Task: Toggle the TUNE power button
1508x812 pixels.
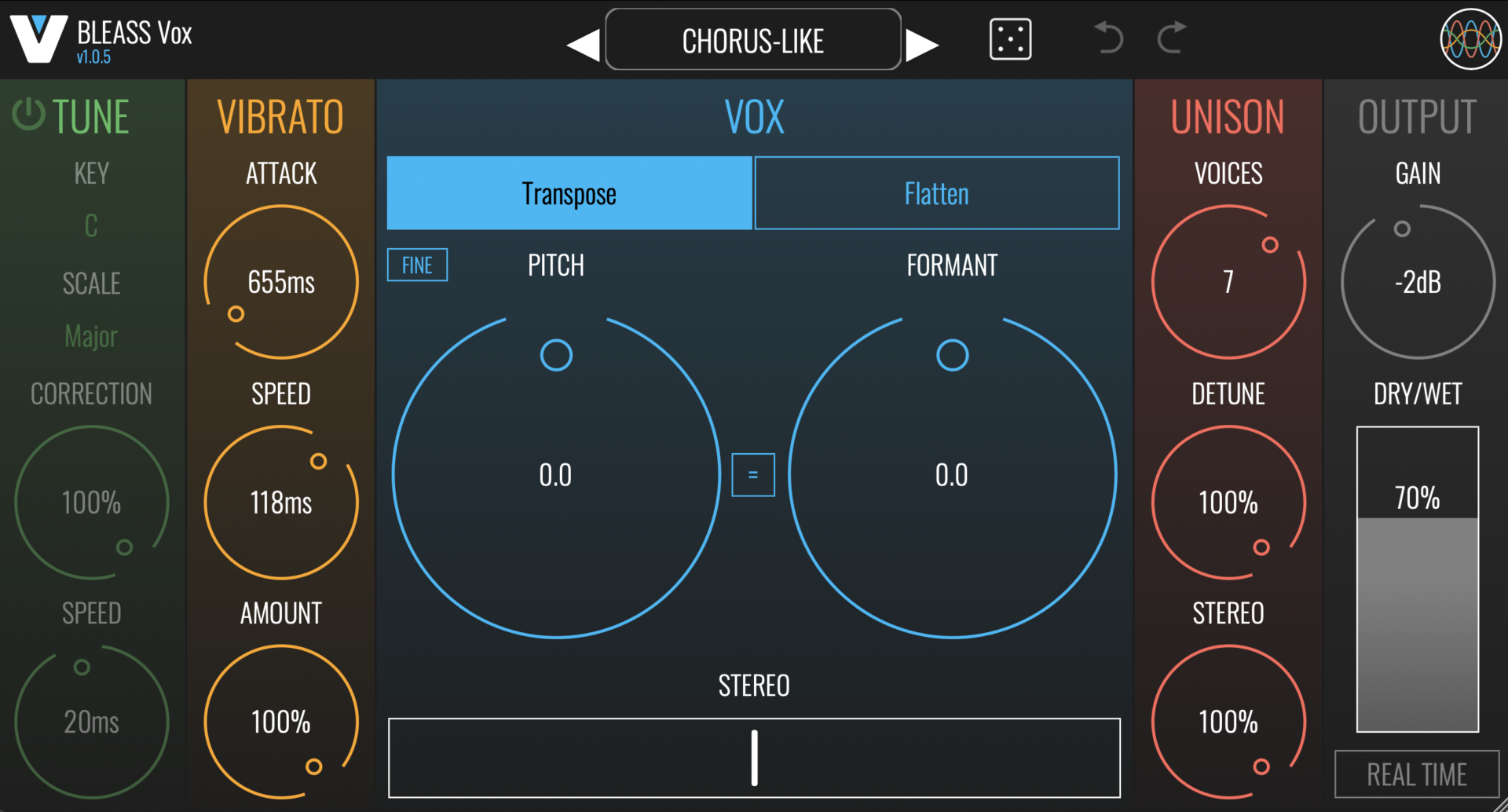Action: click(29, 115)
